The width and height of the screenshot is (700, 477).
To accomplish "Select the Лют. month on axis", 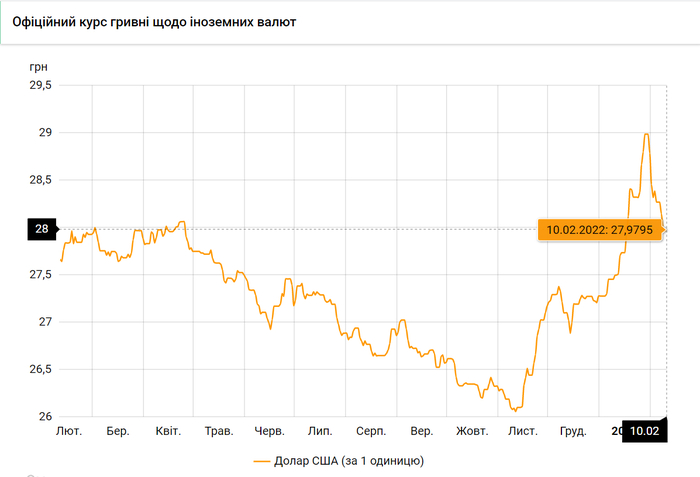I will pos(67,431).
